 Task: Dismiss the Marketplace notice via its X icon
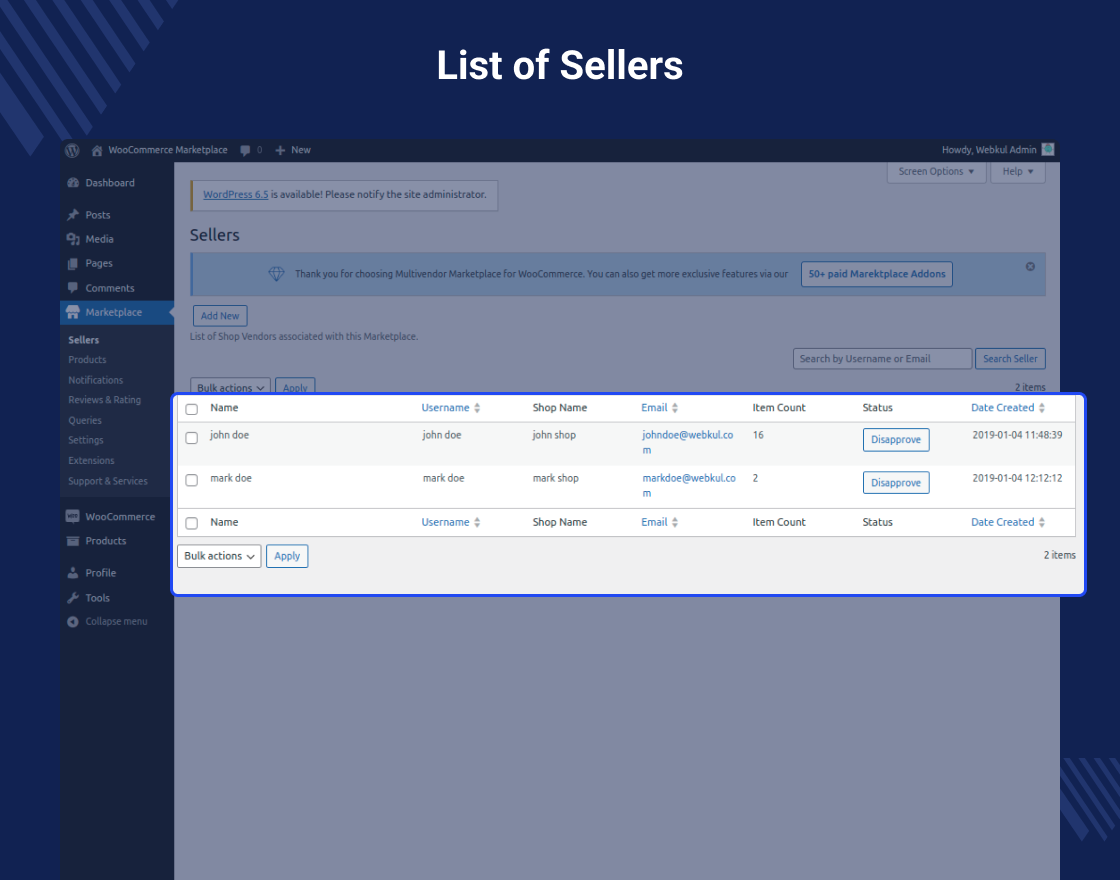[1030, 266]
